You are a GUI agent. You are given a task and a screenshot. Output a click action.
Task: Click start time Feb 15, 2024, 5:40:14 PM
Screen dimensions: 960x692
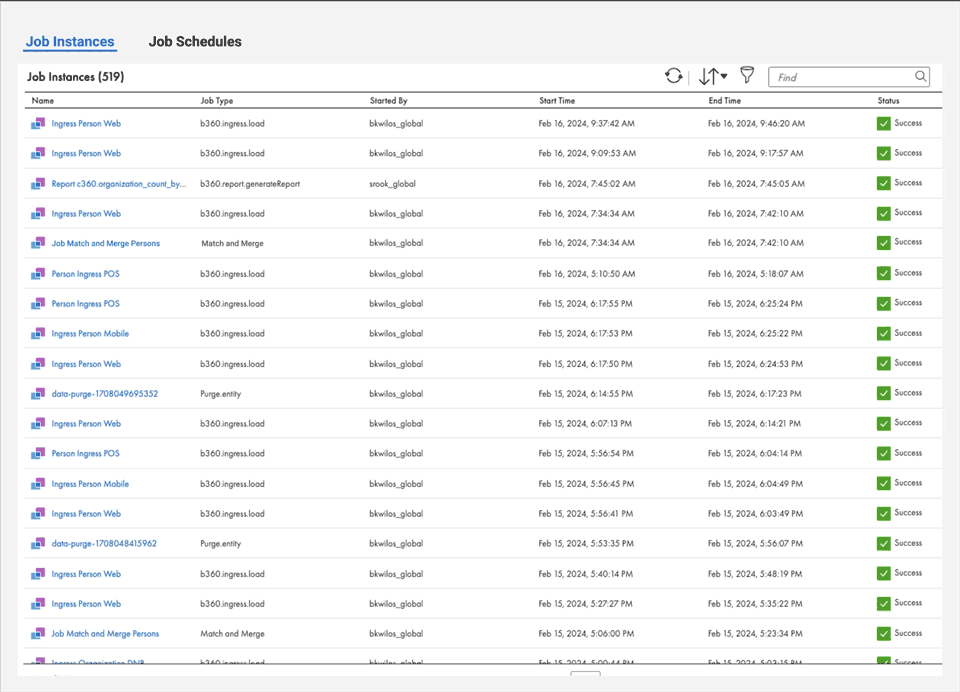[586, 574]
